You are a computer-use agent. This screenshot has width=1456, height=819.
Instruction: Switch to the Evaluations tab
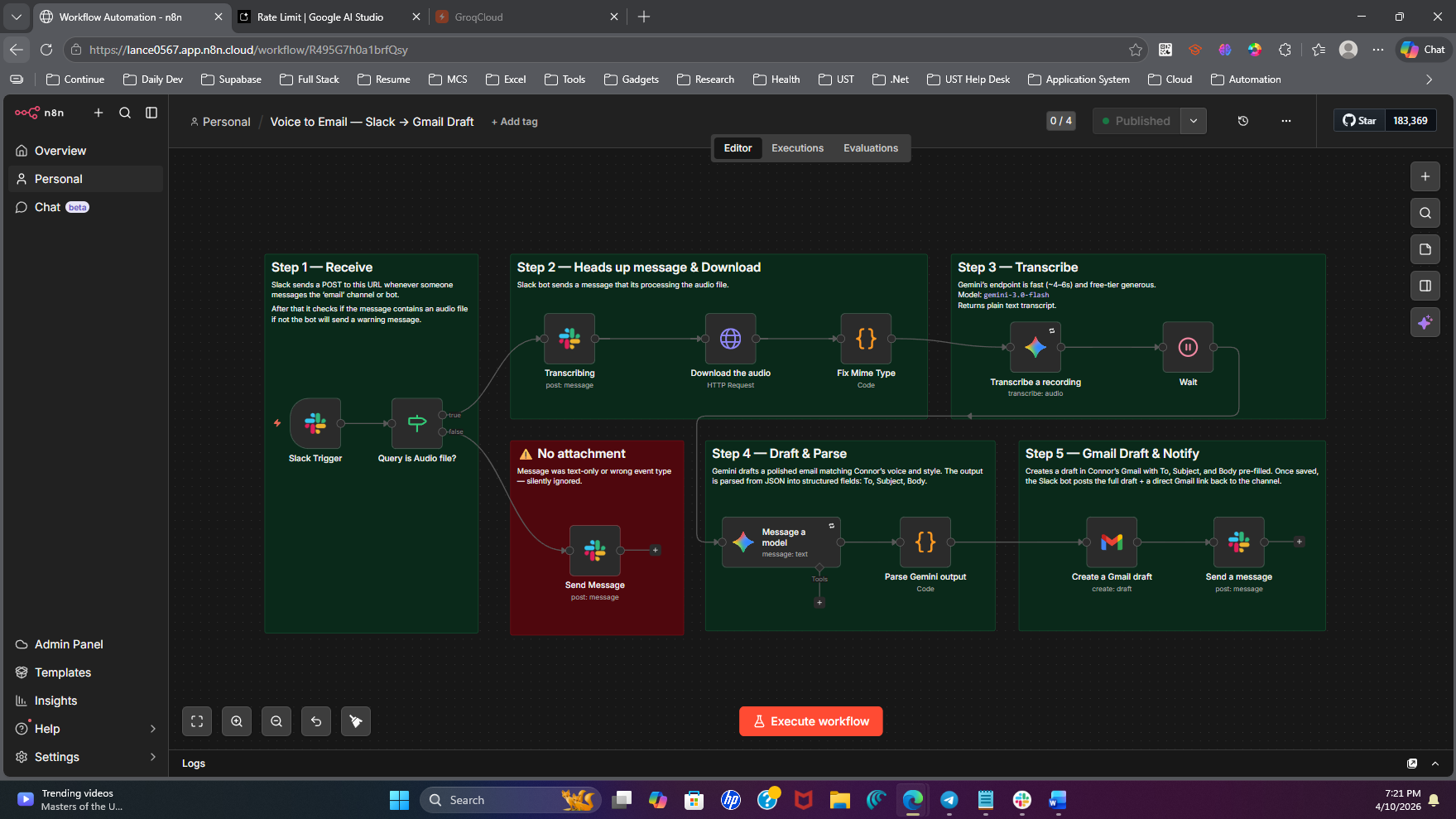(870, 148)
